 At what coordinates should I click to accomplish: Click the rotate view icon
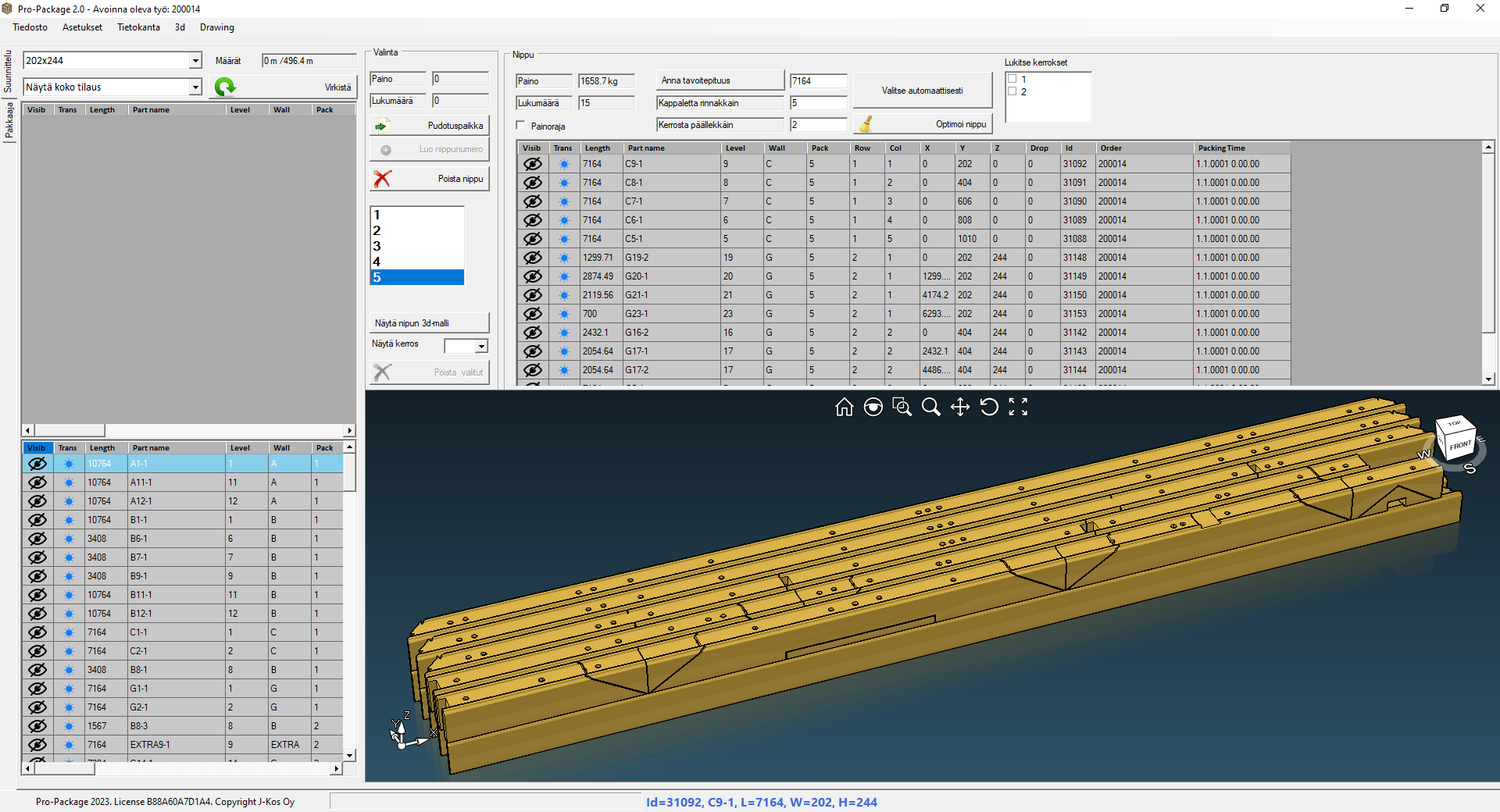pyautogui.click(x=989, y=407)
